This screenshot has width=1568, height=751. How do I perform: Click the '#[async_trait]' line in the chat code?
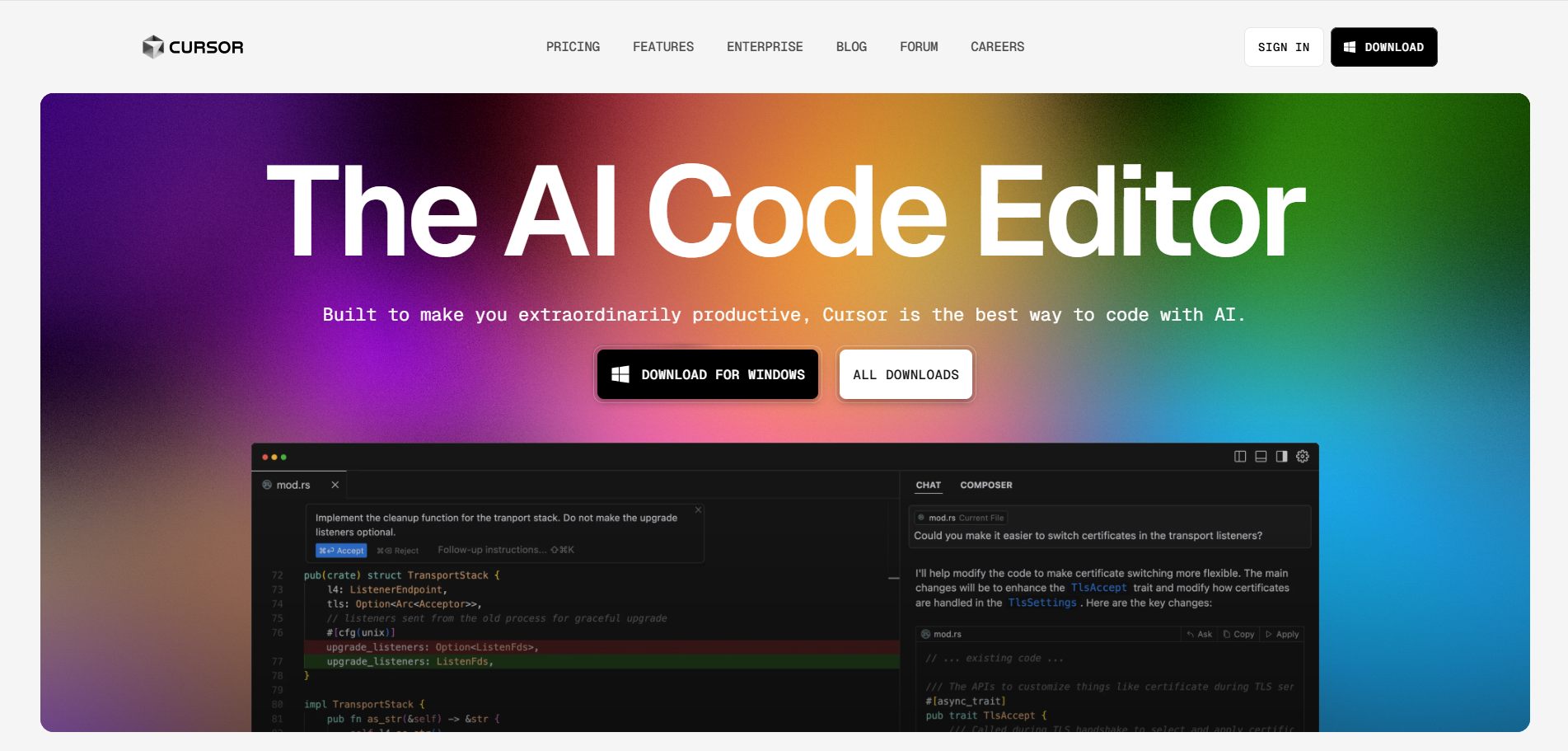(966, 702)
